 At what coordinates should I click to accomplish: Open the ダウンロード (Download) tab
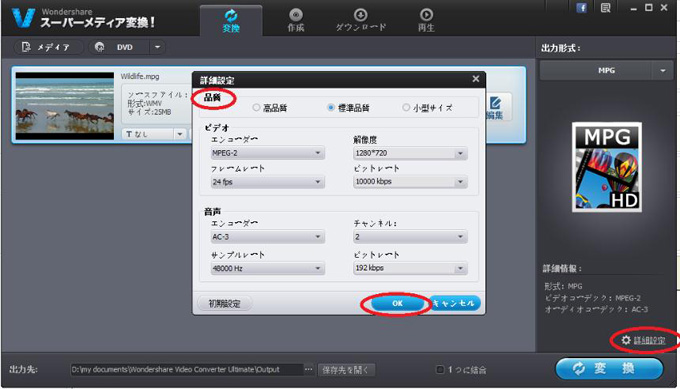tap(360, 20)
